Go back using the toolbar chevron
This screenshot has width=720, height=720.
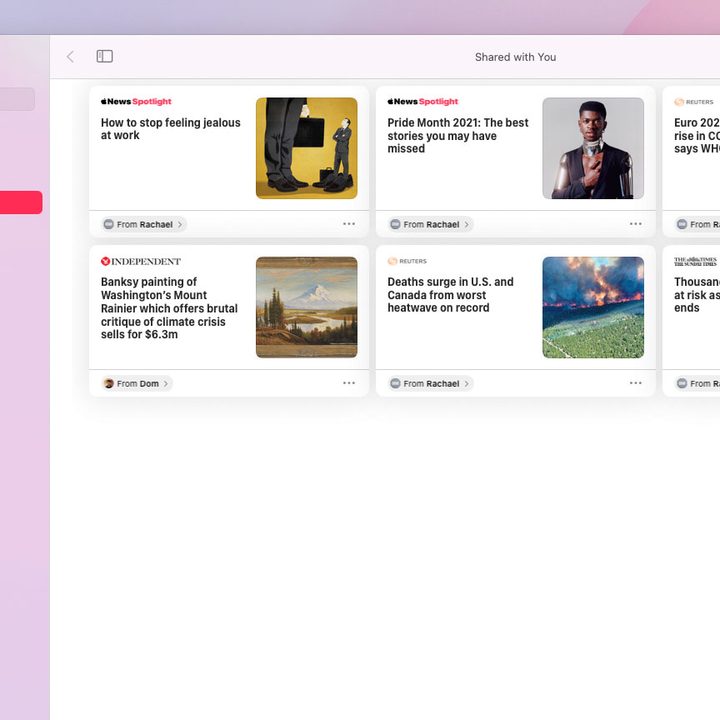pyautogui.click(x=70, y=57)
